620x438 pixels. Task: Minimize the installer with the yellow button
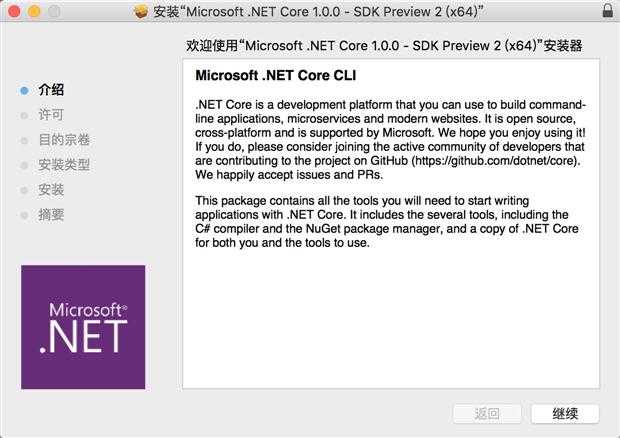(35, 11)
